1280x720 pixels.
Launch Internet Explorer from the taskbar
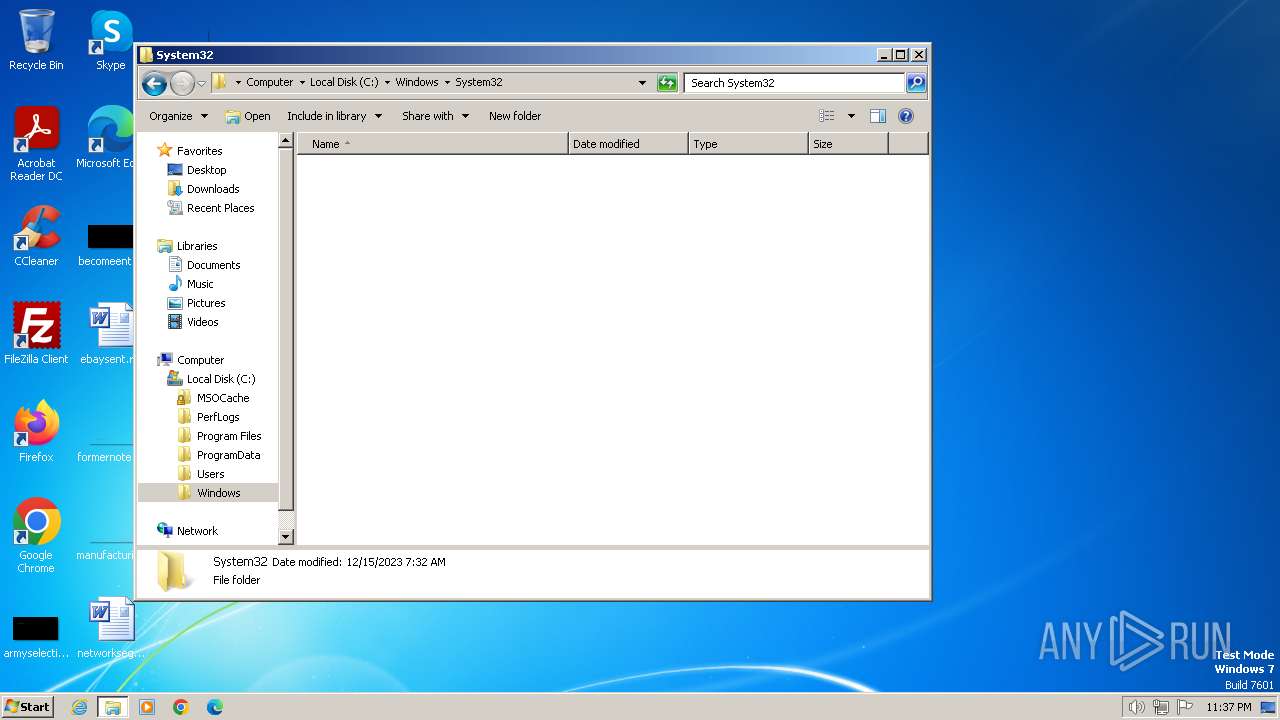click(79, 707)
